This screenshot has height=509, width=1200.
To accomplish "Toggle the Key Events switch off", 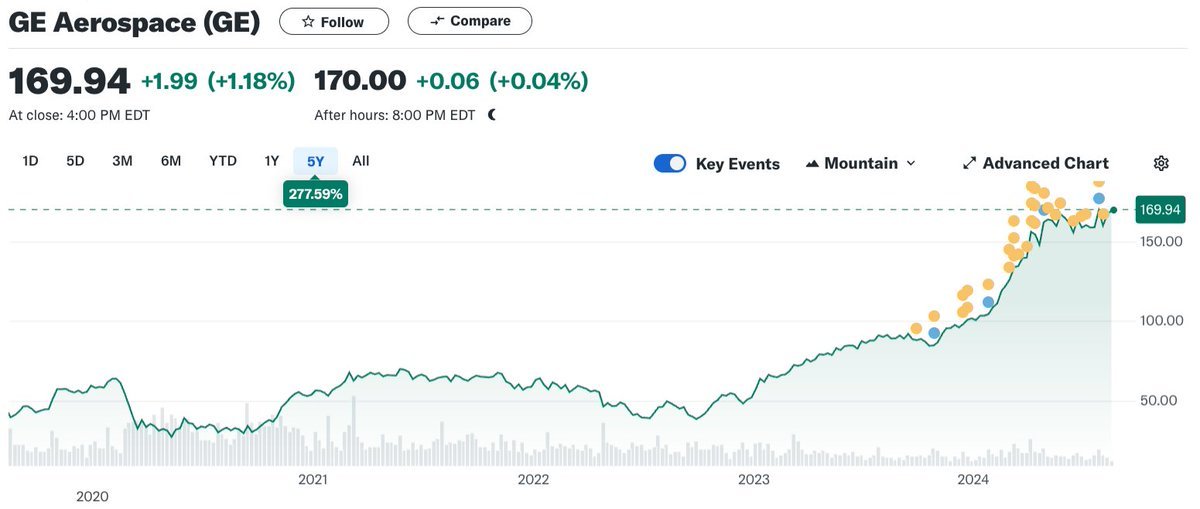I will 670,163.
